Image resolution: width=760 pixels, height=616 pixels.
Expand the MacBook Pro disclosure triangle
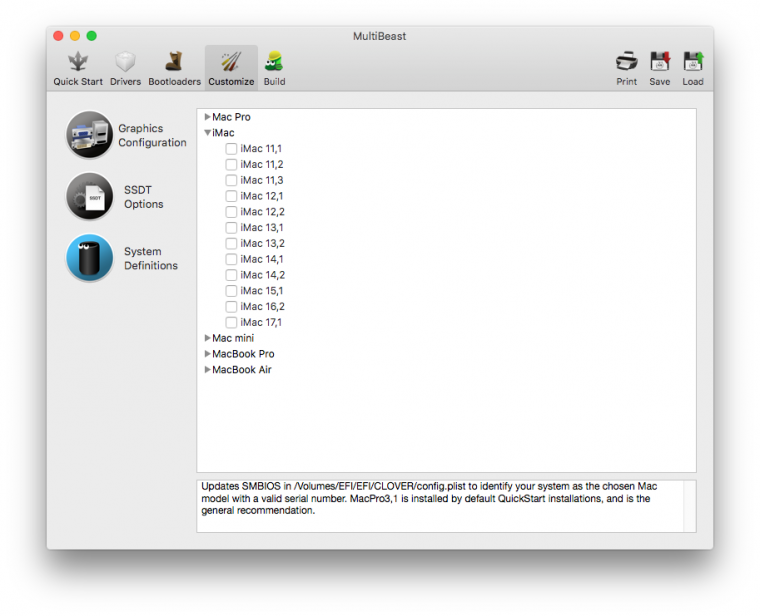(x=207, y=354)
